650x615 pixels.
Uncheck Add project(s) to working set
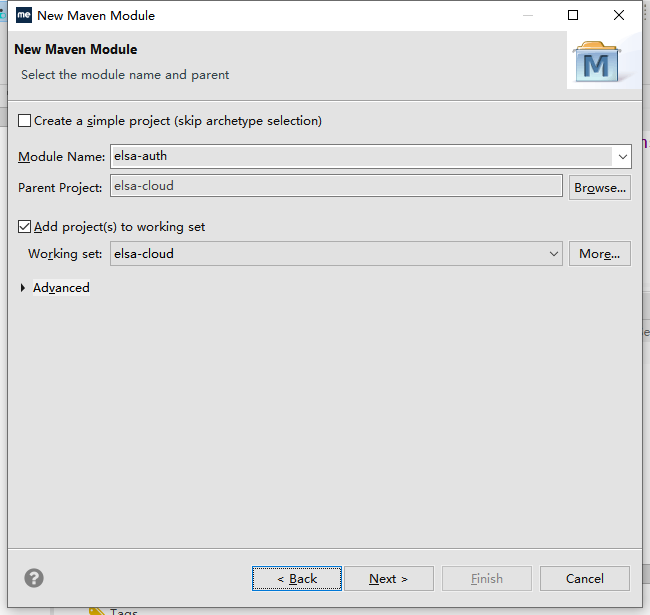(24, 227)
